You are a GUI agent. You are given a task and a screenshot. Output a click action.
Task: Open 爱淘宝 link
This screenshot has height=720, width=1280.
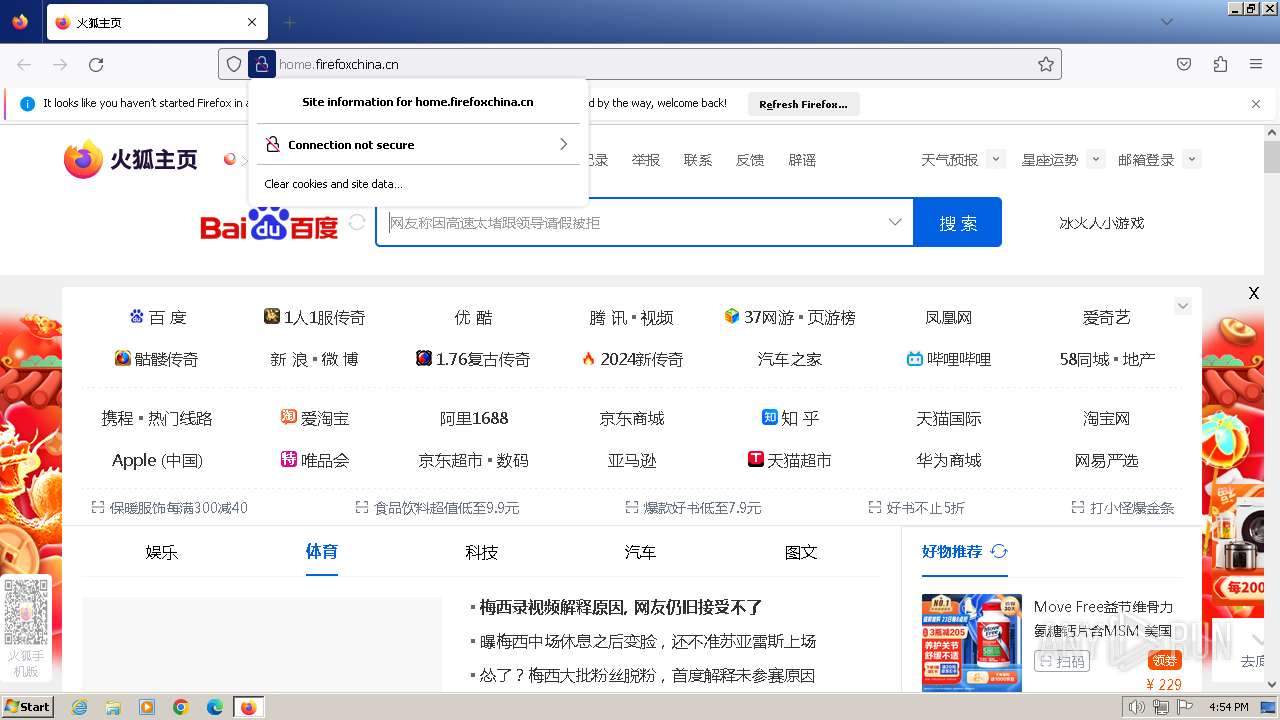[x=315, y=418]
